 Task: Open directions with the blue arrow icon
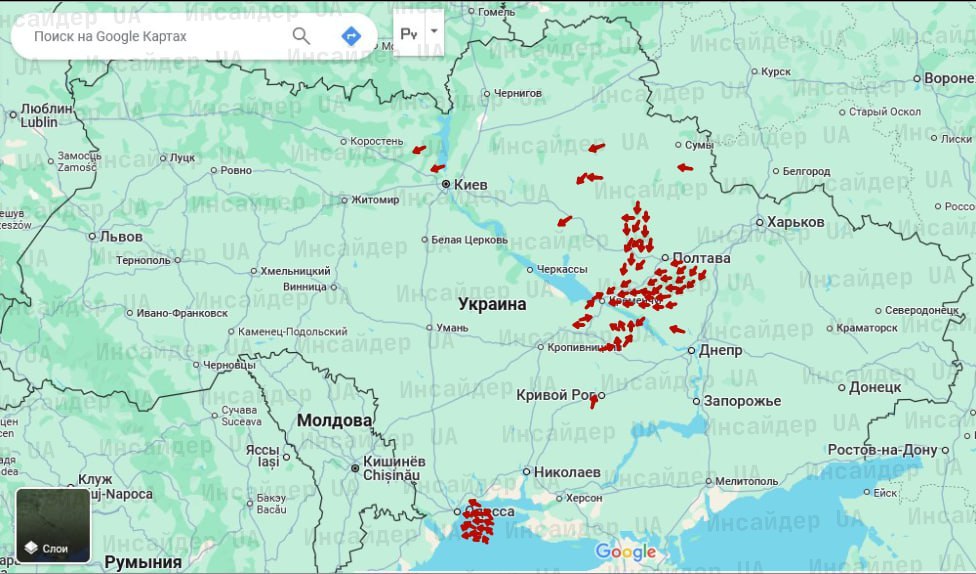click(351, 36)
